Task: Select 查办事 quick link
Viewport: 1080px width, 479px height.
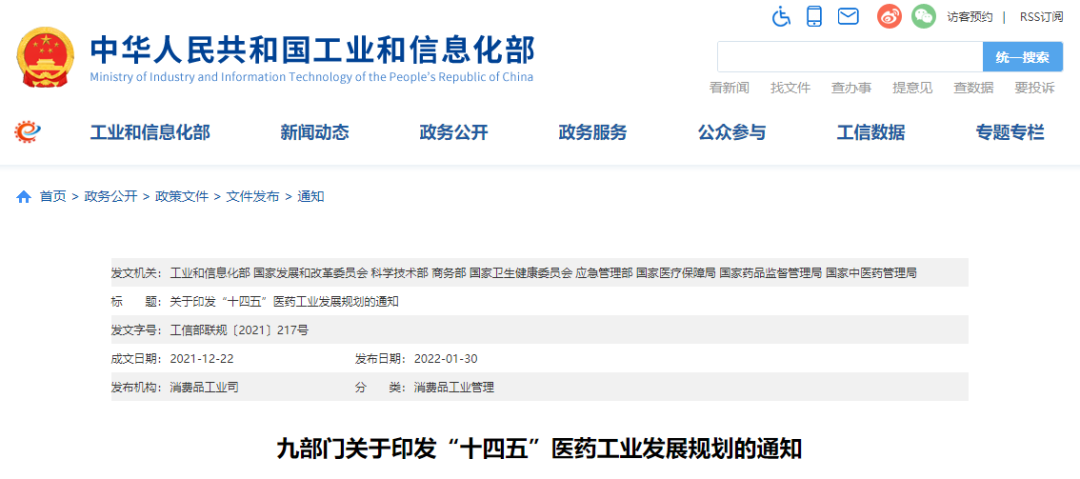Action: pos(851,88)
